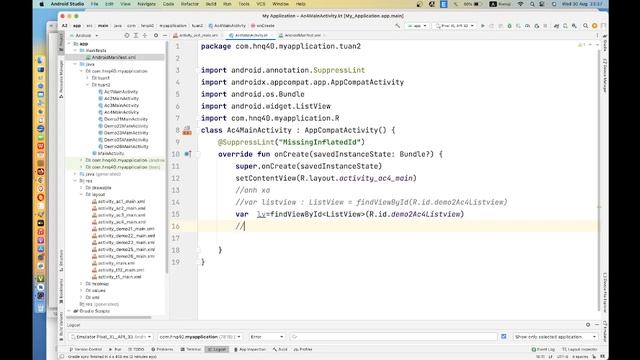
Task: Click Collapse All in Project panel
Action: 145,36
